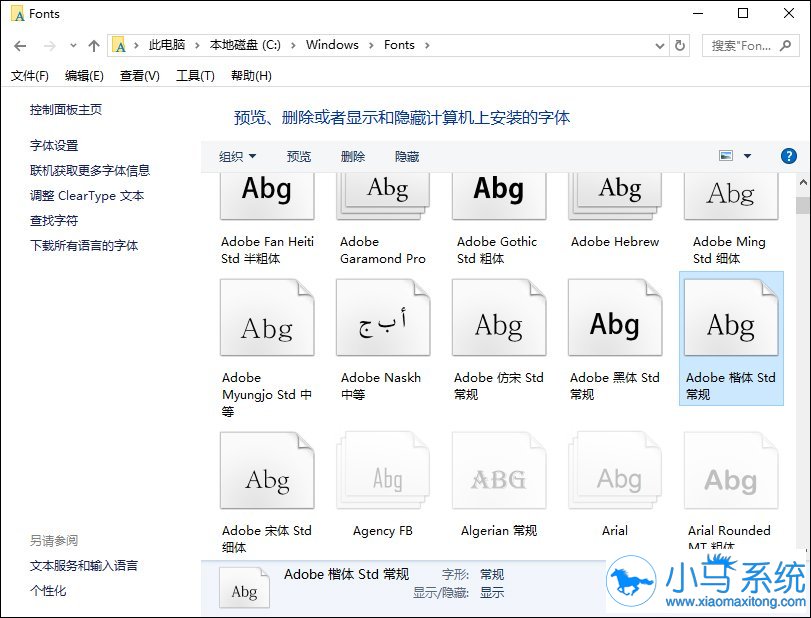Open the 查看(V) menu
The width and height of the screenshot is (811, 618).
tap(140, 76)
